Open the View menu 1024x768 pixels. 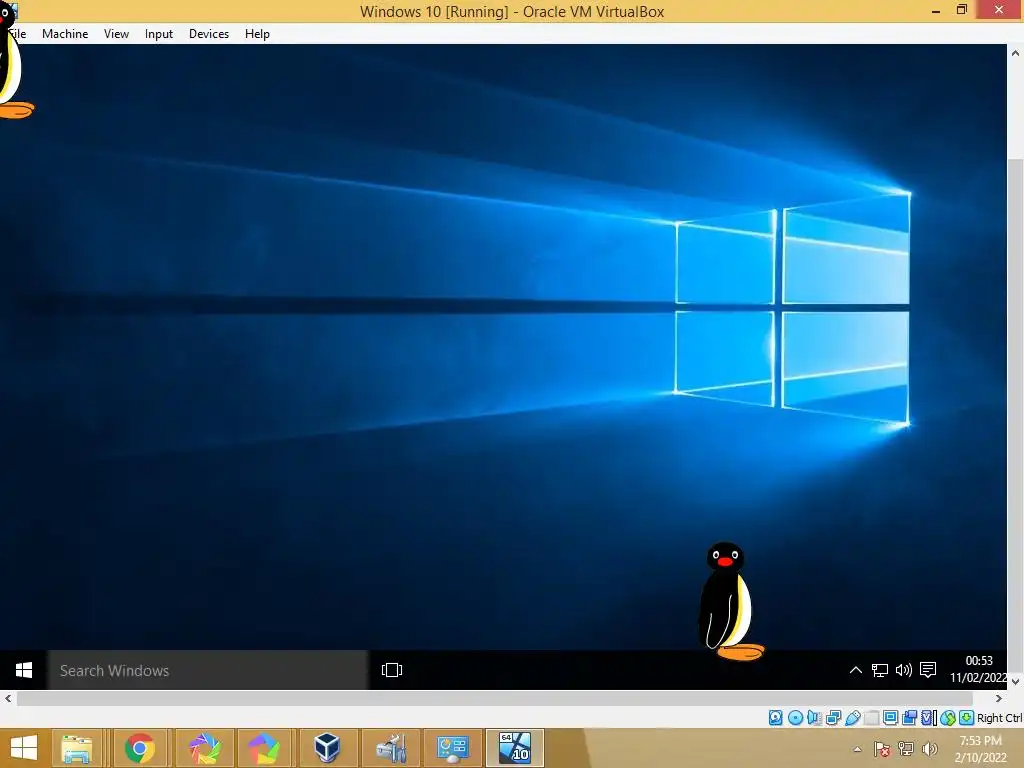tap(116, 34)
